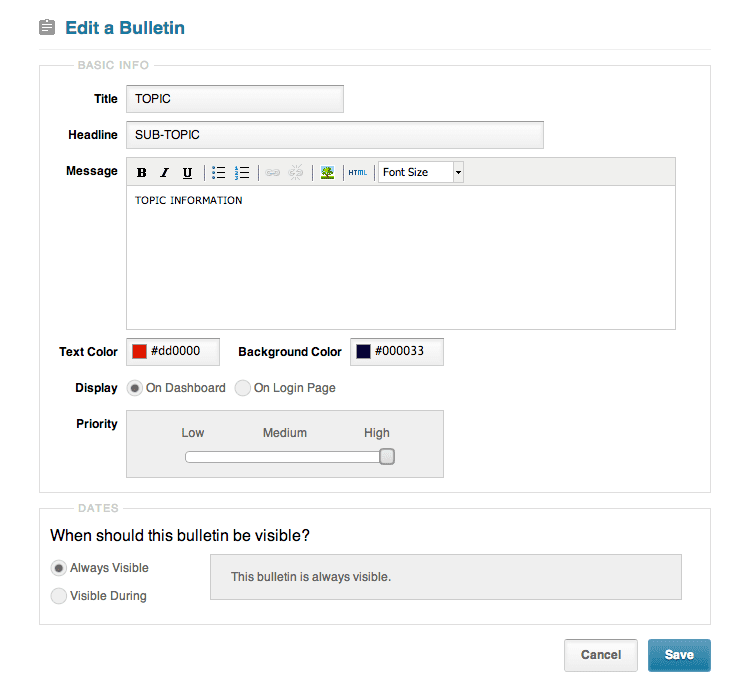
Task: Apply italic formatting in message editor
Action: pos(165,172)
